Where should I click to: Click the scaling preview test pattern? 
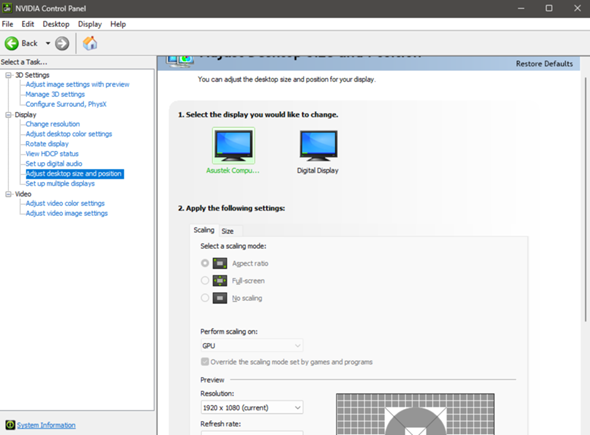click(415, 414)
